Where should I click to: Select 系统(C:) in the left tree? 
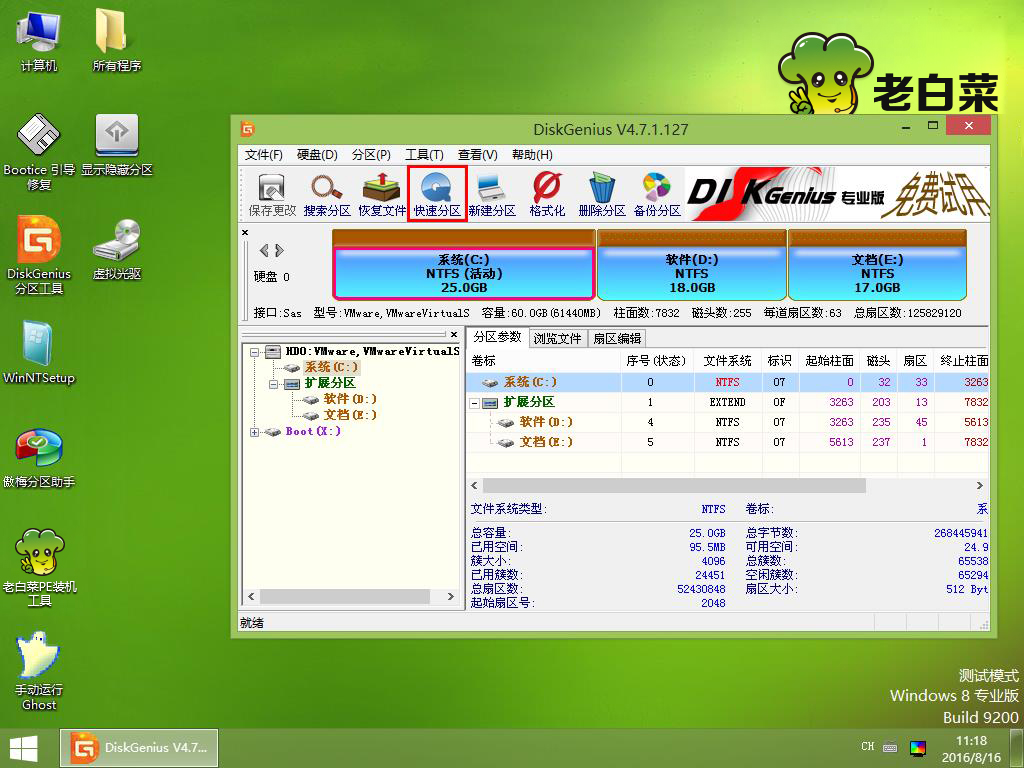tap(331, 367)
